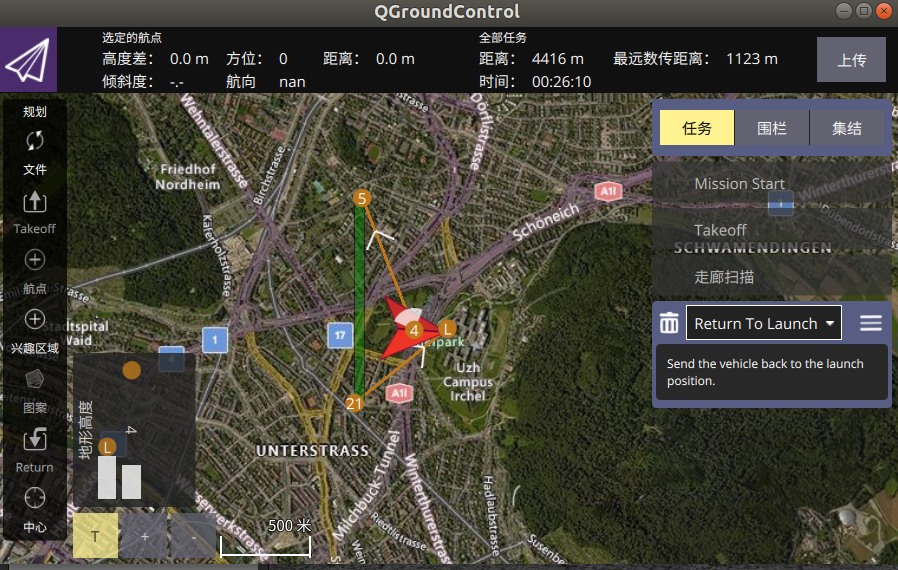Upload mission with 上传 button

pyautogui.click(x=851, y=60)
